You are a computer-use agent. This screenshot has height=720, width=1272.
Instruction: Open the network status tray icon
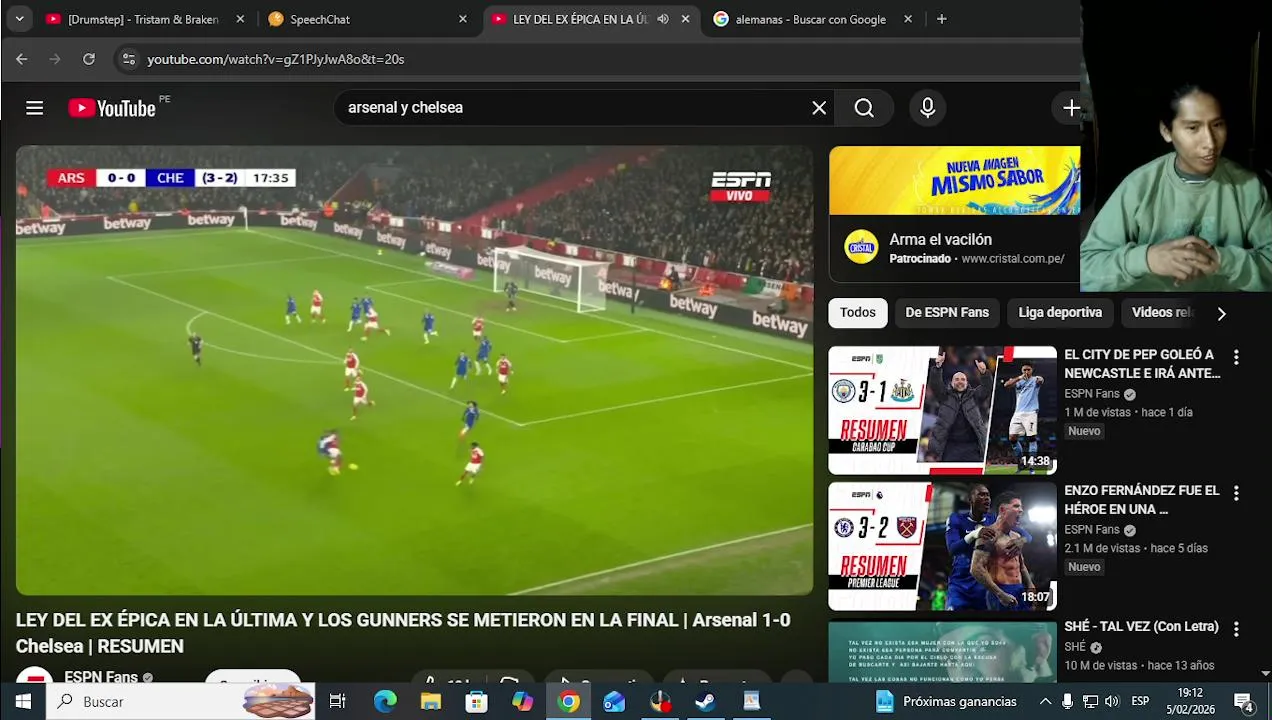[x=1090, y=702]
